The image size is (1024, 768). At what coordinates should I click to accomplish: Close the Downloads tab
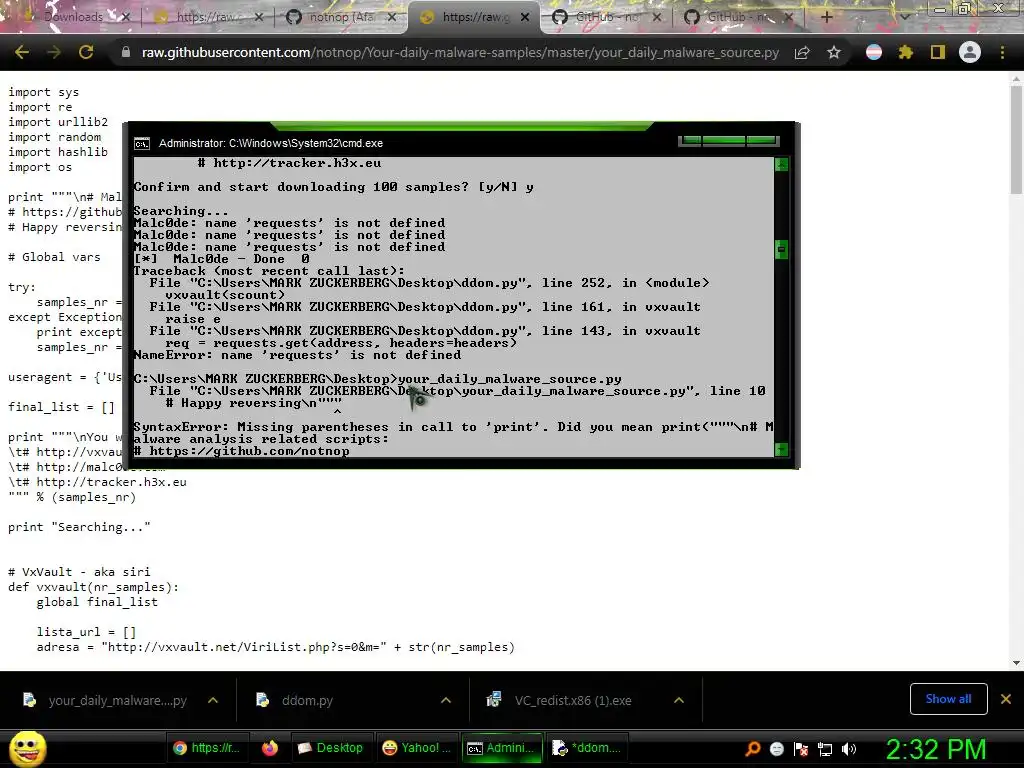click(x=125, y=17)
